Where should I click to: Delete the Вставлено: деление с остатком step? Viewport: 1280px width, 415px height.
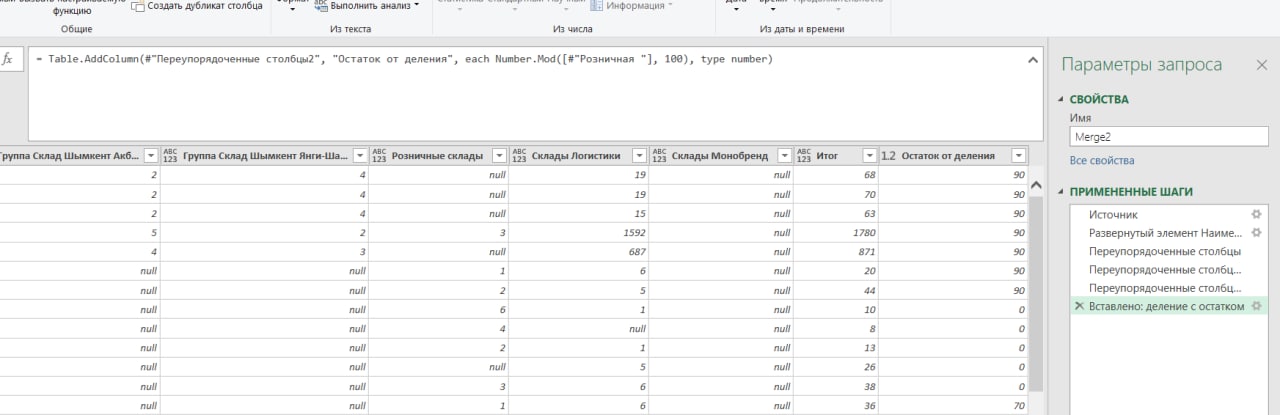[1079, 306]
